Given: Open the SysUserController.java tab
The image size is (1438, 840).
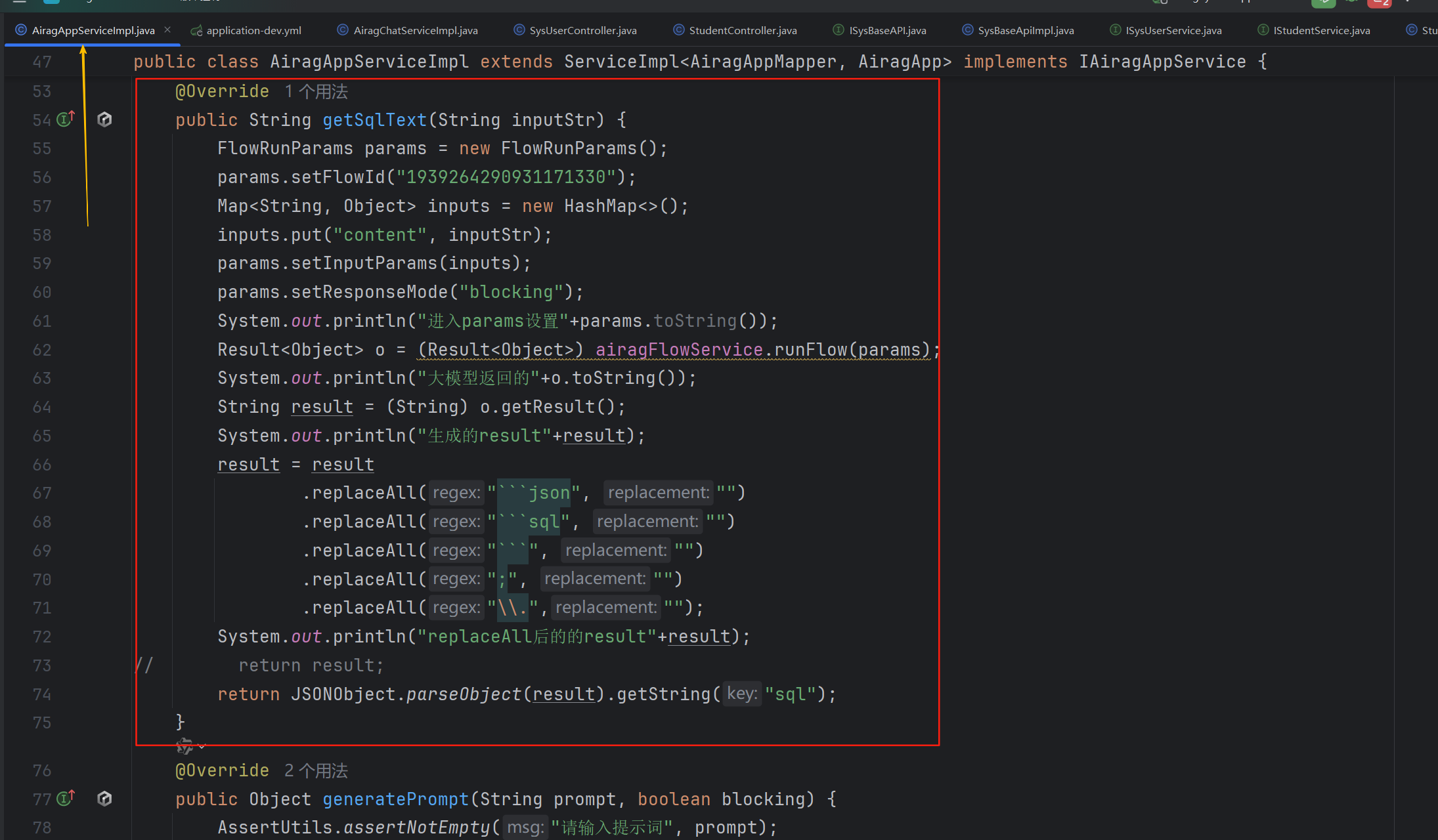Looking at the screenshot, I should click(x=575, y=30).
